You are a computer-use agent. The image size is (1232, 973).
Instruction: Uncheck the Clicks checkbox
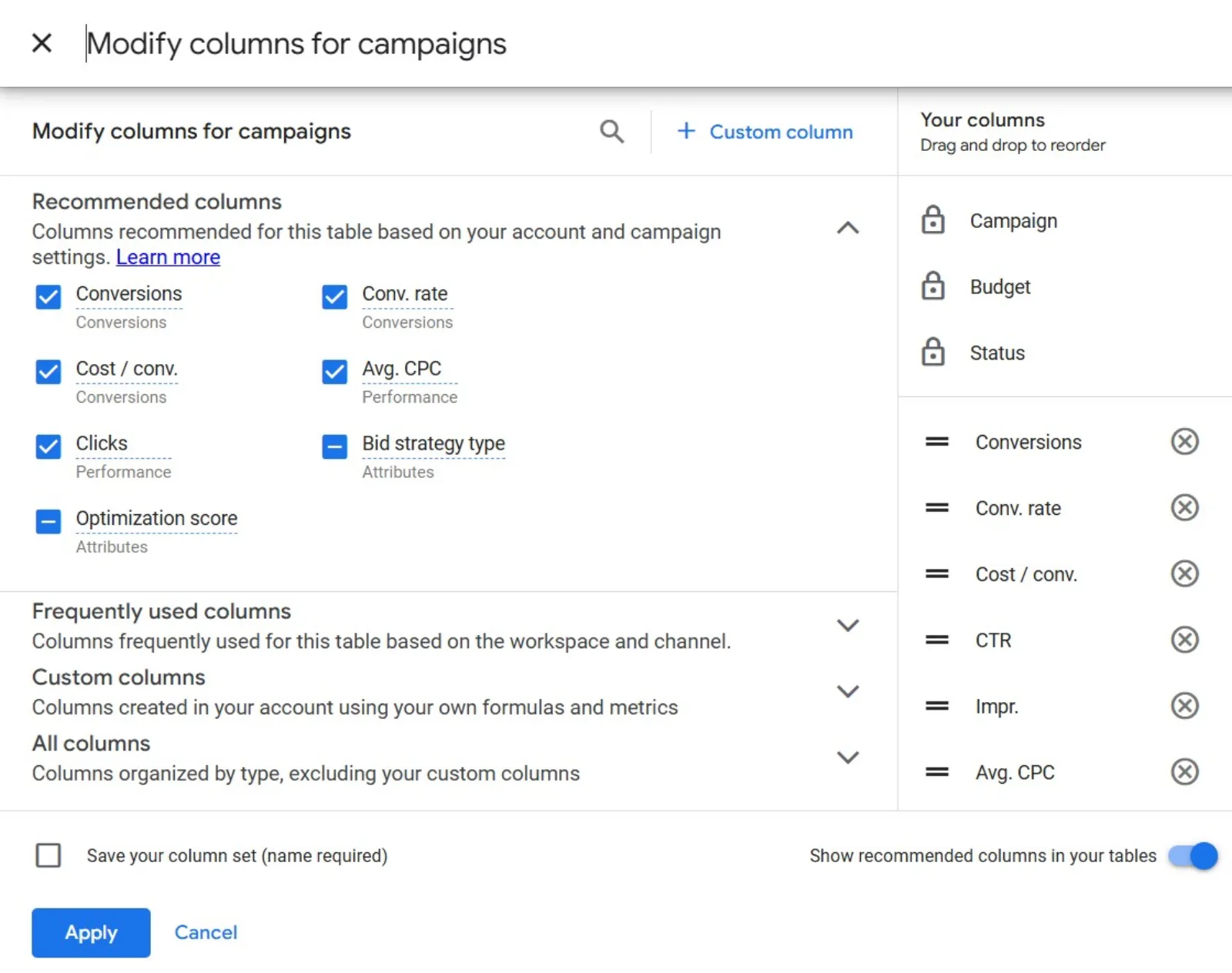tap(49, 446)
